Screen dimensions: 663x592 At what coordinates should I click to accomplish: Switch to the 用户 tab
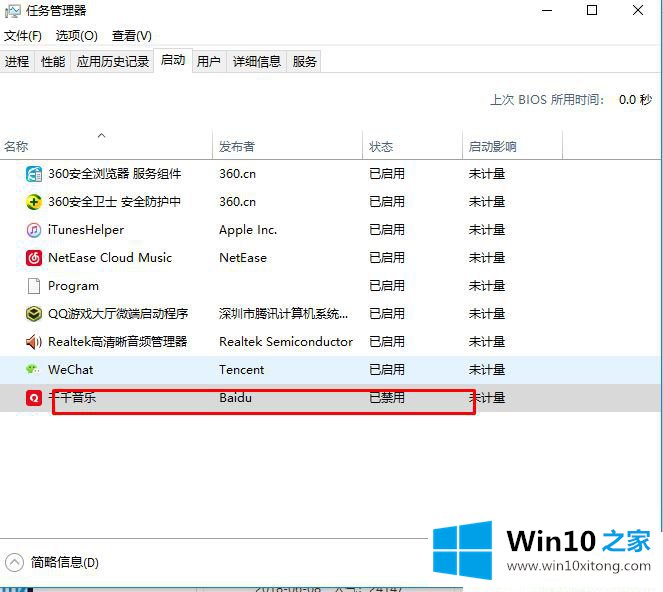(x=209, y=62)
